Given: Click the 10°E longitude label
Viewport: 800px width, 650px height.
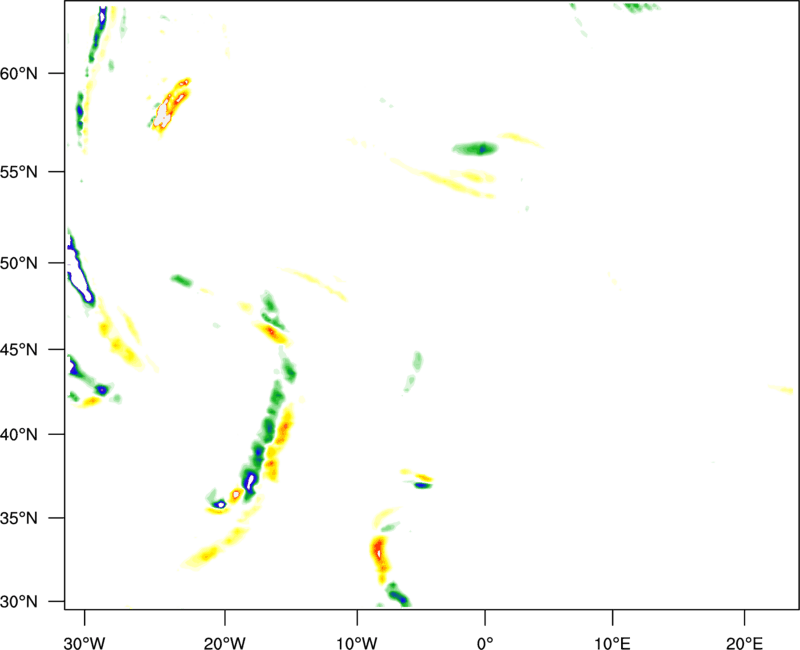Looking at the screenshot, I should click(x=612, y=643).
